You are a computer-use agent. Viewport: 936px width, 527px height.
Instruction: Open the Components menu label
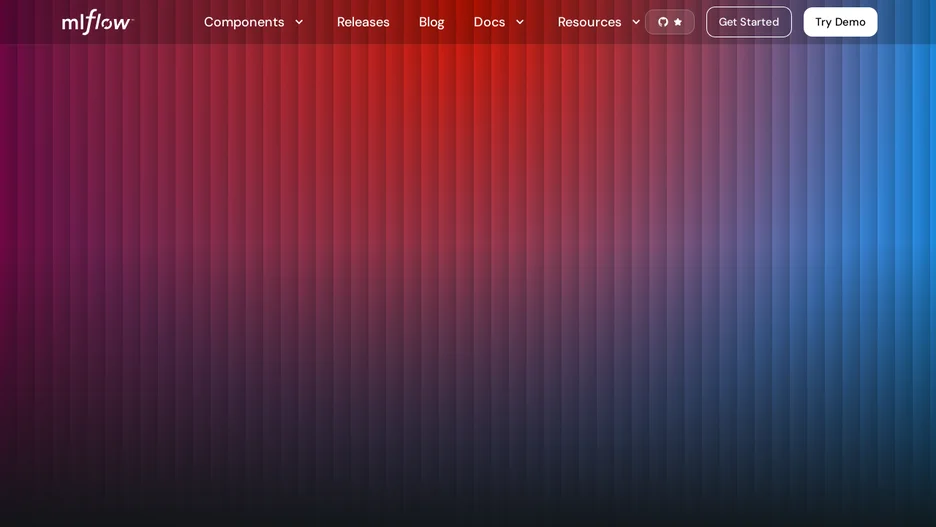click(x=244, y=22)
